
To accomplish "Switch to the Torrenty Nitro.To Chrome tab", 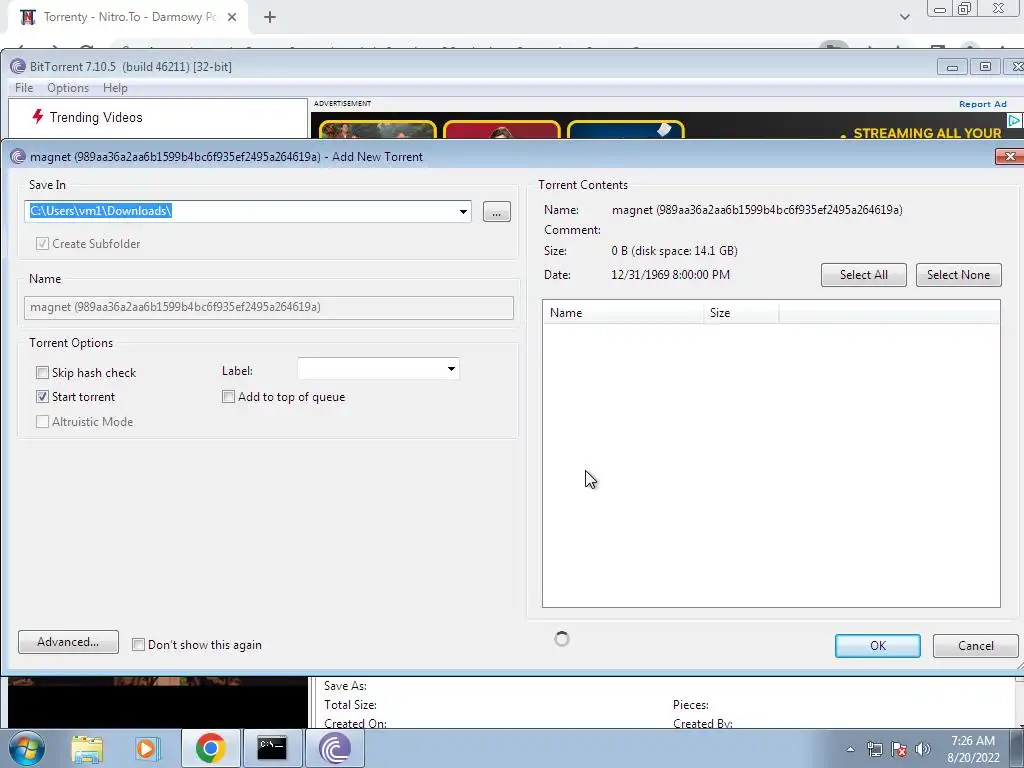I will click(129, 17).
